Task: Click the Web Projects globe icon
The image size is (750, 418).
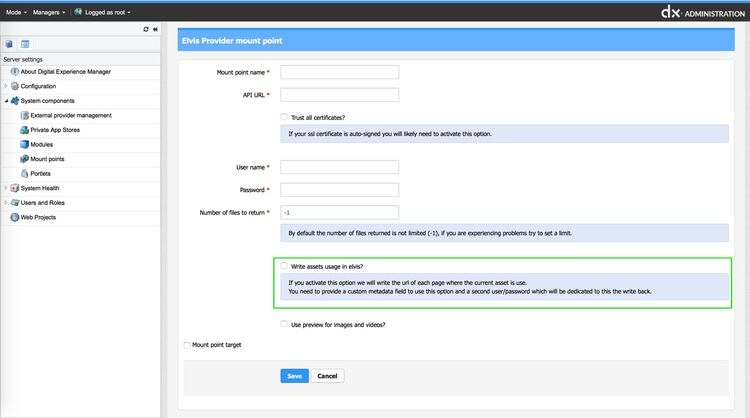Action: pos(15,217)
